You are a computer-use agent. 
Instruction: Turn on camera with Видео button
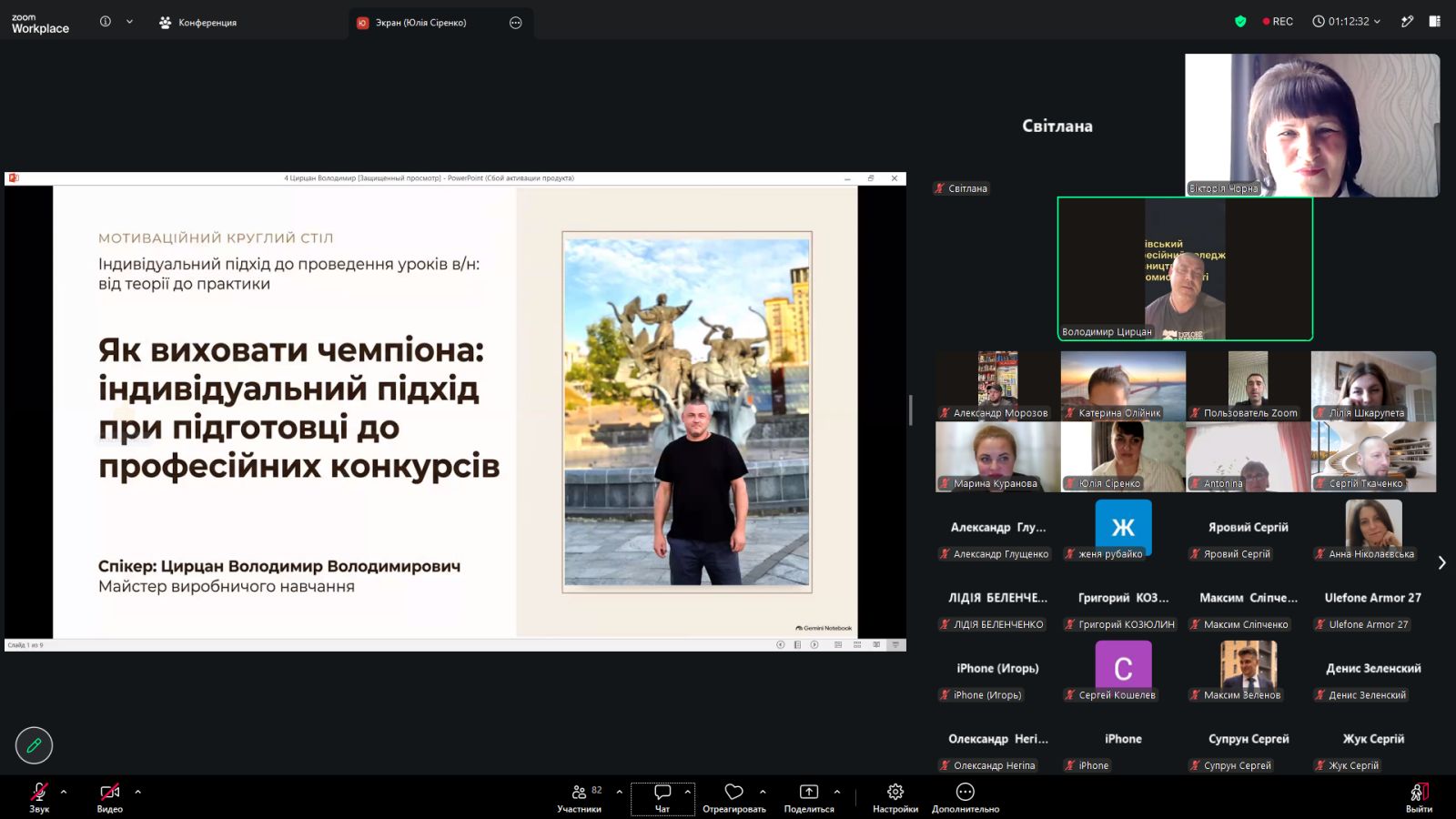(x=109, y=797)
